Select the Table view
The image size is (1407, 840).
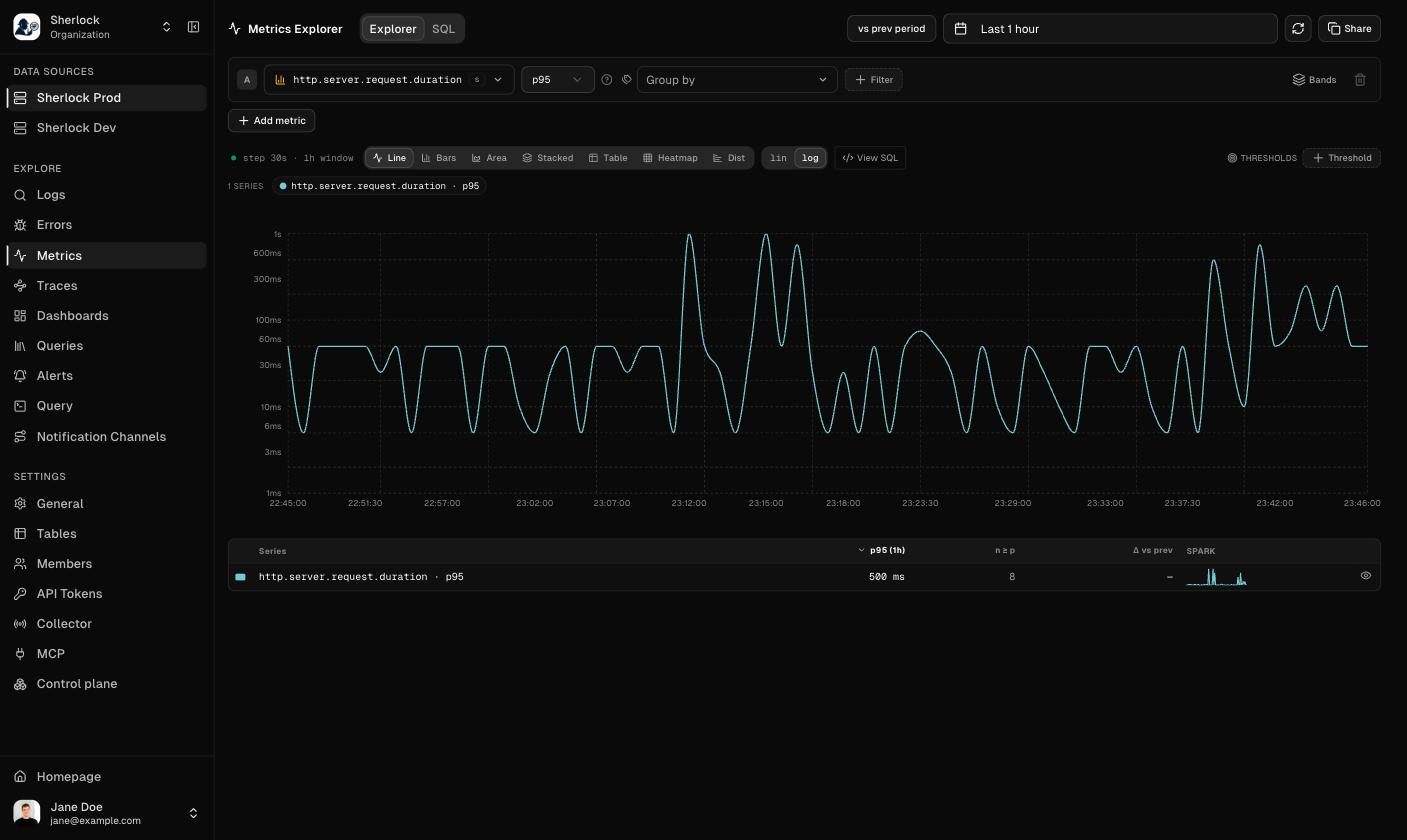click(x=608, y=158)
